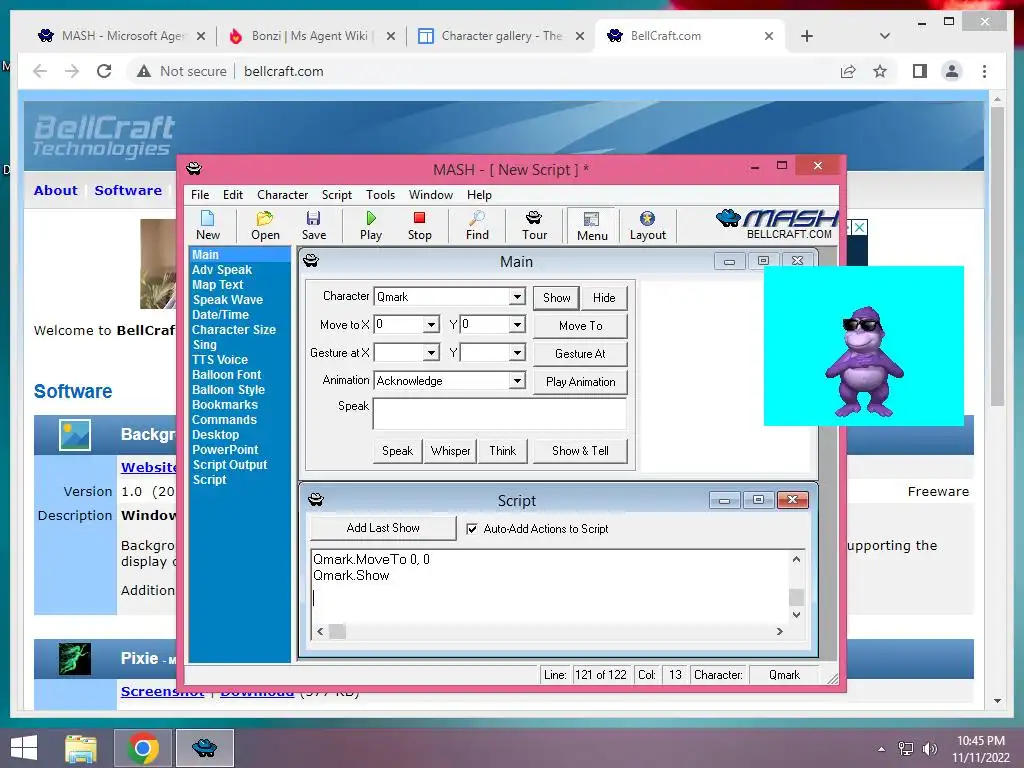Viewport: 1024px width, 768px height.
Task: Expand the Gesture at Y dropdown
Action: 517,353
